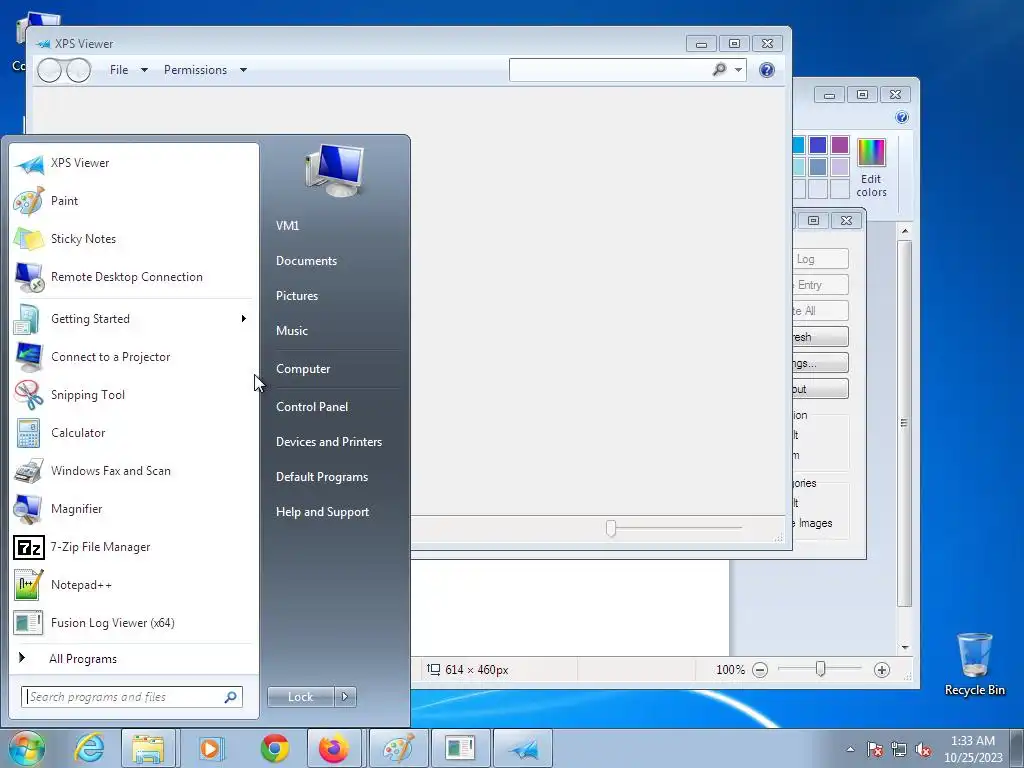Switch to Paint taskbar button
This screenshot has height=768, width=1024.
coord(398,748)
